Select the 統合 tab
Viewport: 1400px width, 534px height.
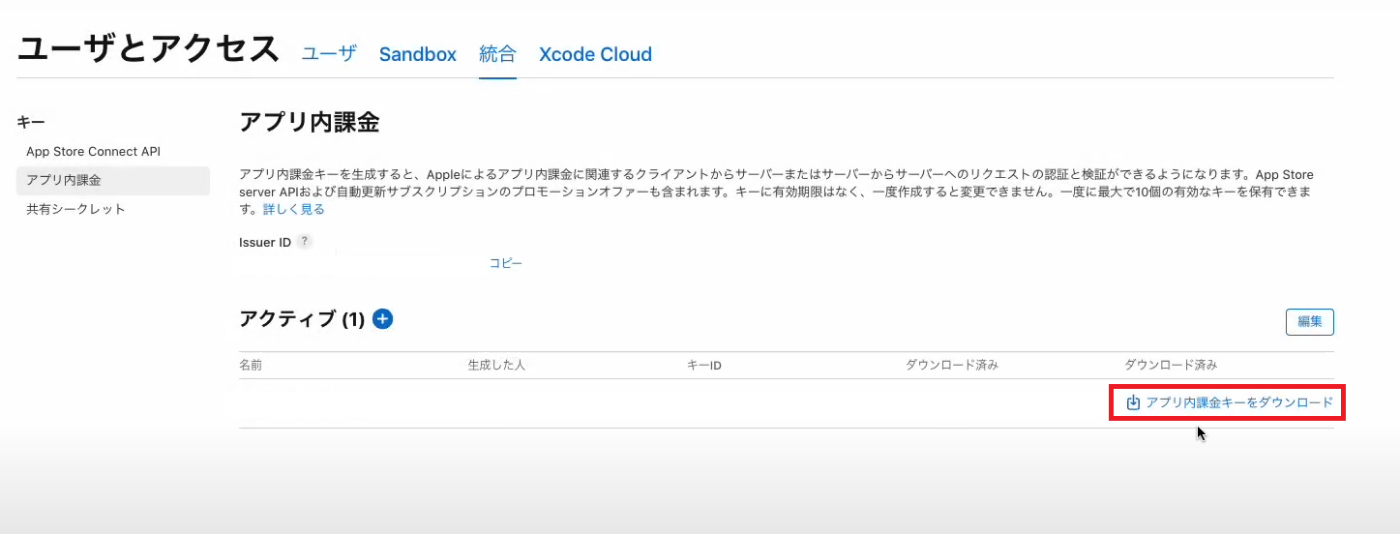(x=497, y=54)
